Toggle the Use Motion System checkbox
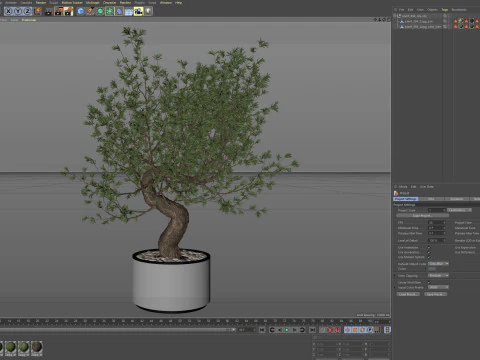 (429, 257)
